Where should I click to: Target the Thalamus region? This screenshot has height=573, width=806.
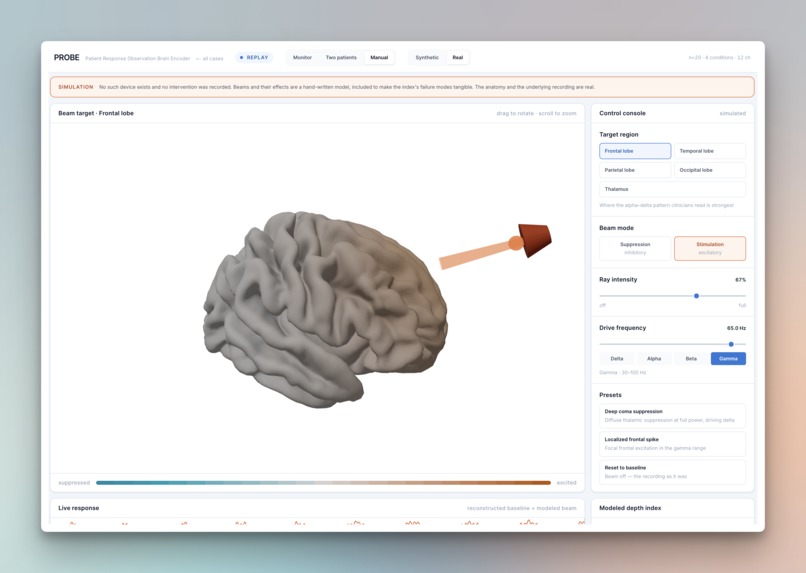click(x=672, y=189)
